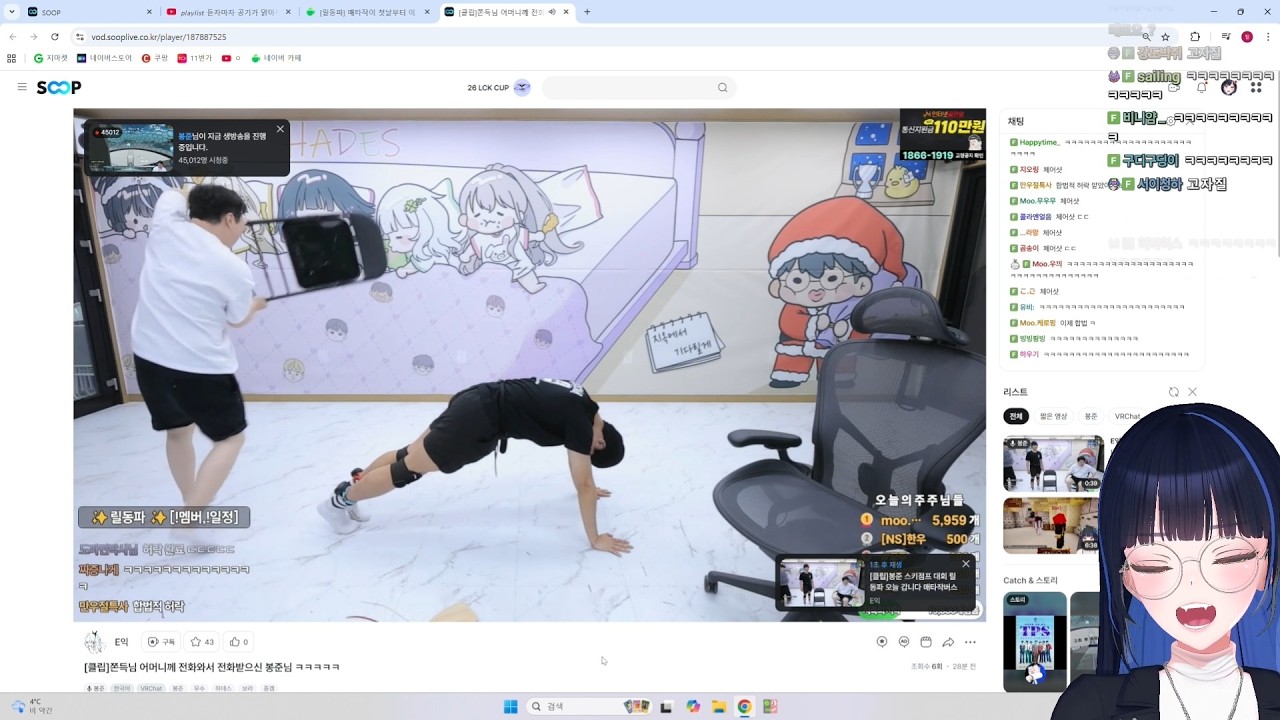Screen dimensions: 1280x720
Task: Open the YouTube bookmark icon
Action: [x=227, y=58]
